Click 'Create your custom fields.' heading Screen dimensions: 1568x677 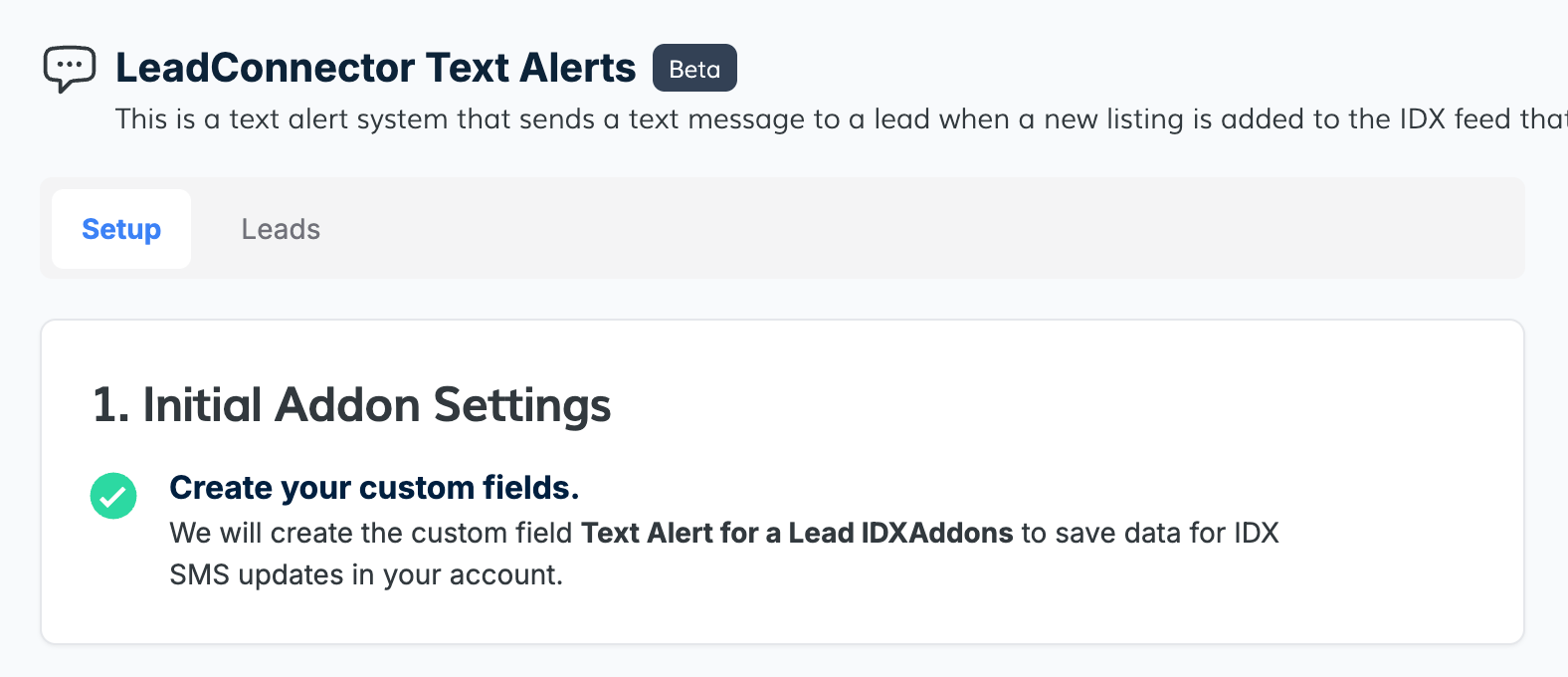tap(374, 488)
